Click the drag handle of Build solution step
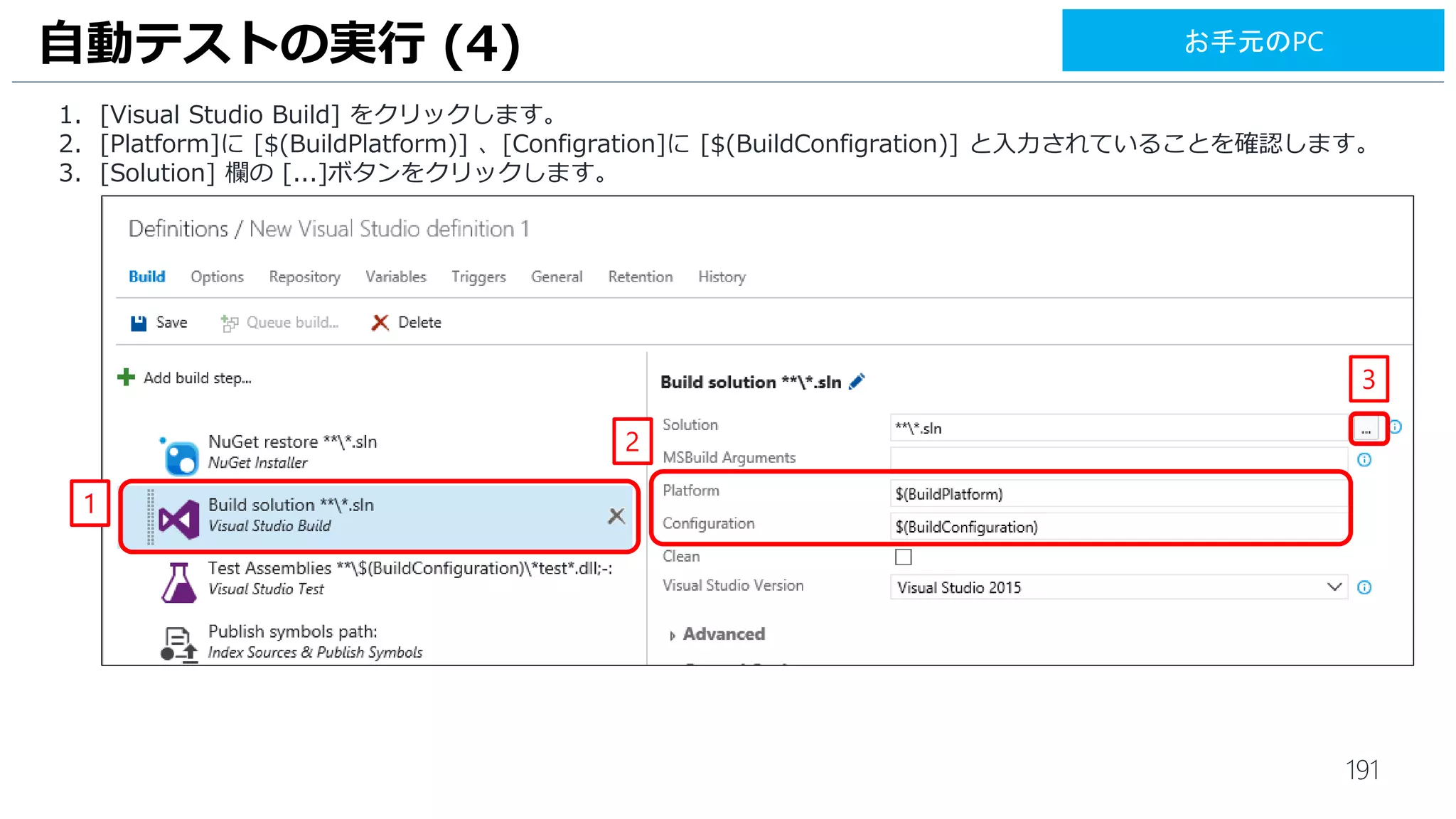 coord(151,518)
